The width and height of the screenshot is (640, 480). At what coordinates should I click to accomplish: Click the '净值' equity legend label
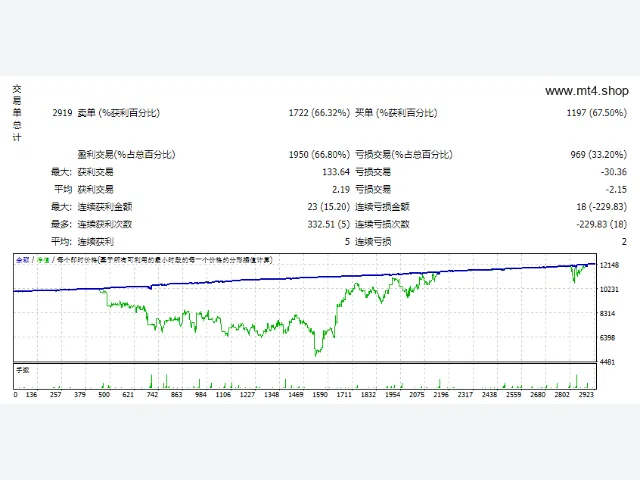43,260
